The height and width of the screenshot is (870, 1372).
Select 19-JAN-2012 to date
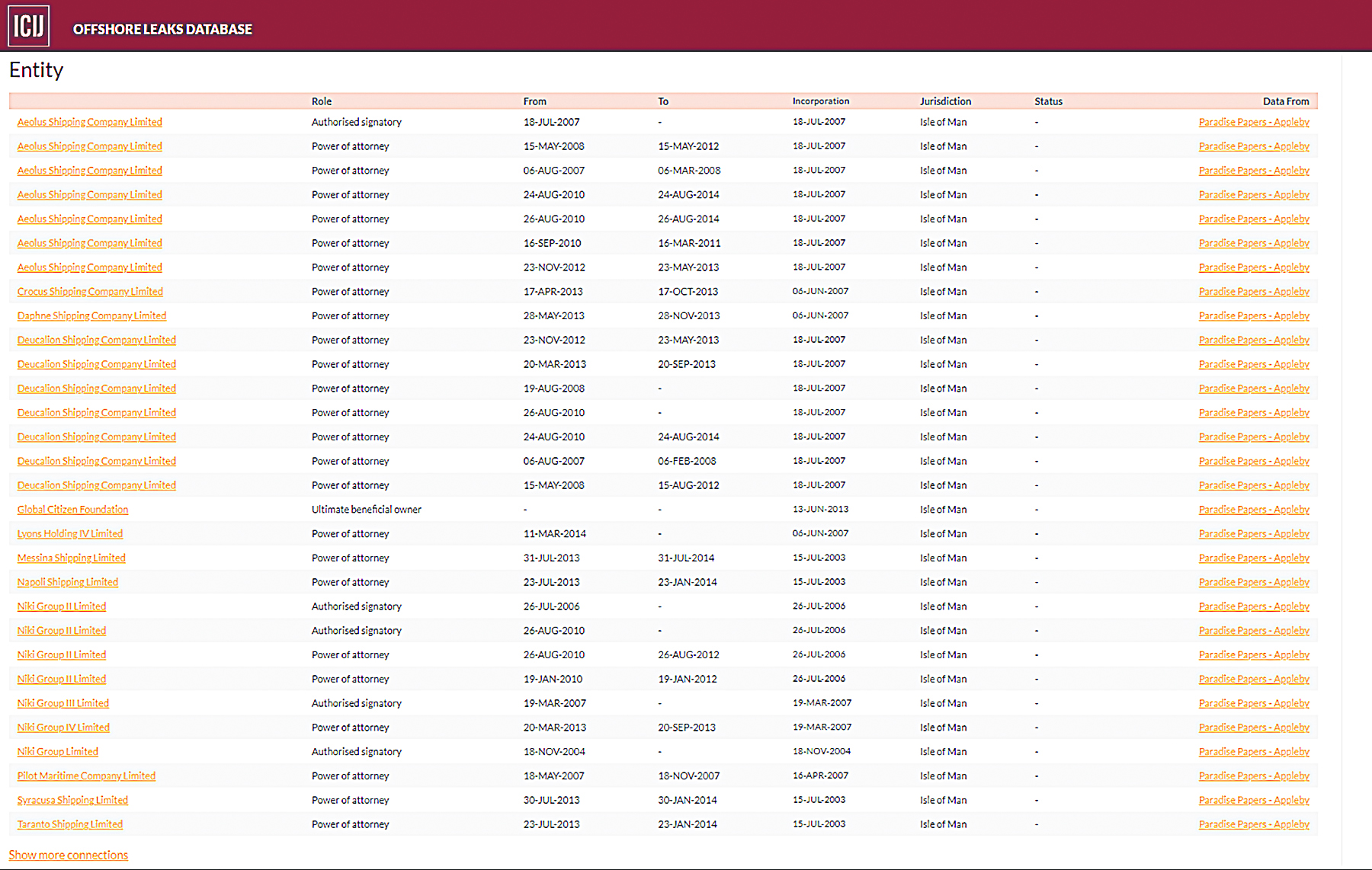[688, 680]
